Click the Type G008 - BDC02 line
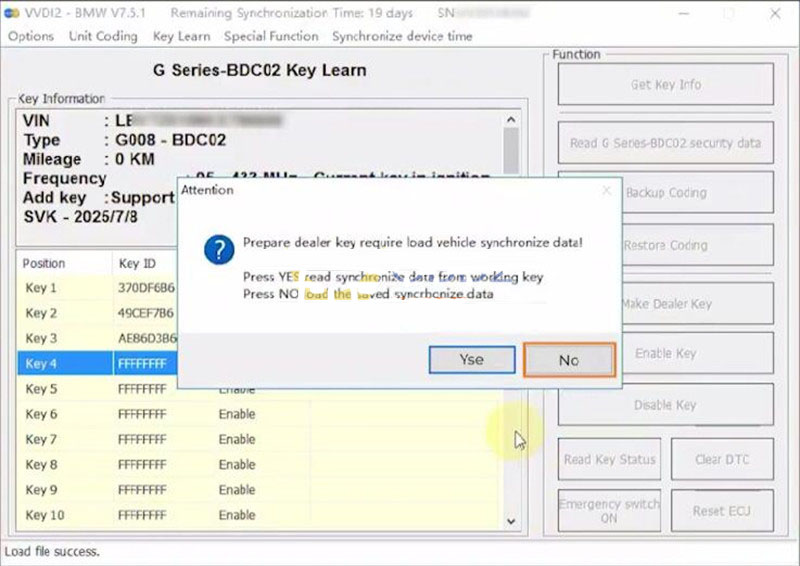Screen dimensions: 800x566 [124, 140]
